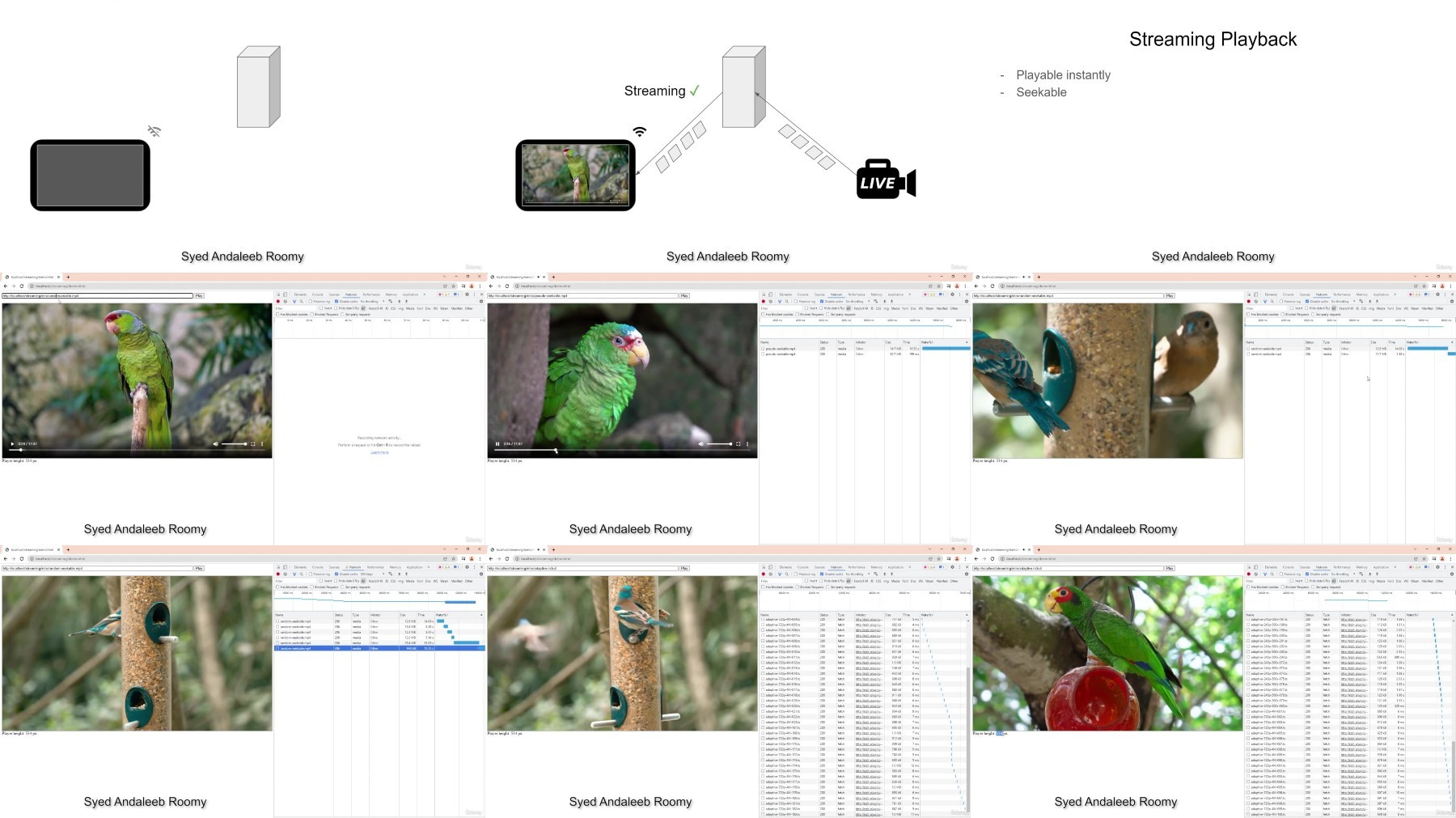The image size is (1456, 818).
Task: Sort by Size column in green parrot close-up DevTools
Action: (x=894, y=342)
